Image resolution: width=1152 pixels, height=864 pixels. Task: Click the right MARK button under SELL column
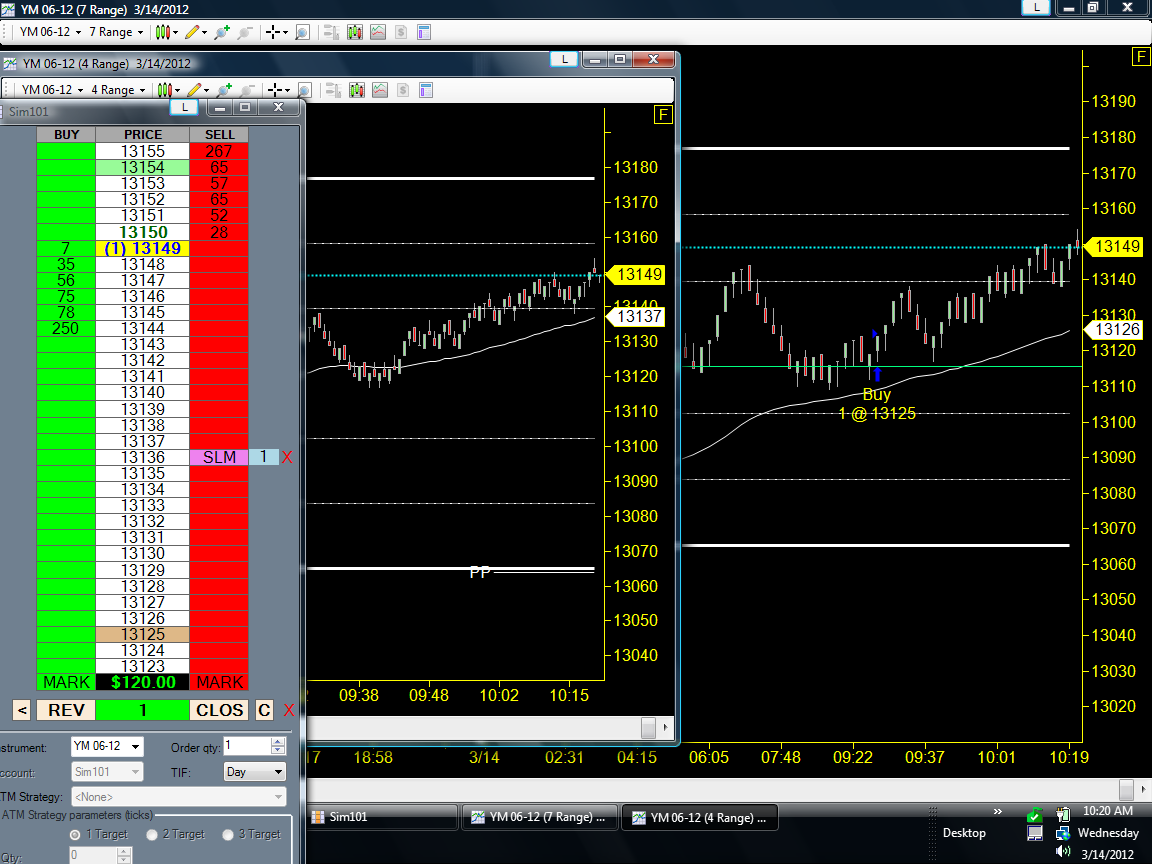click(219, 683)
